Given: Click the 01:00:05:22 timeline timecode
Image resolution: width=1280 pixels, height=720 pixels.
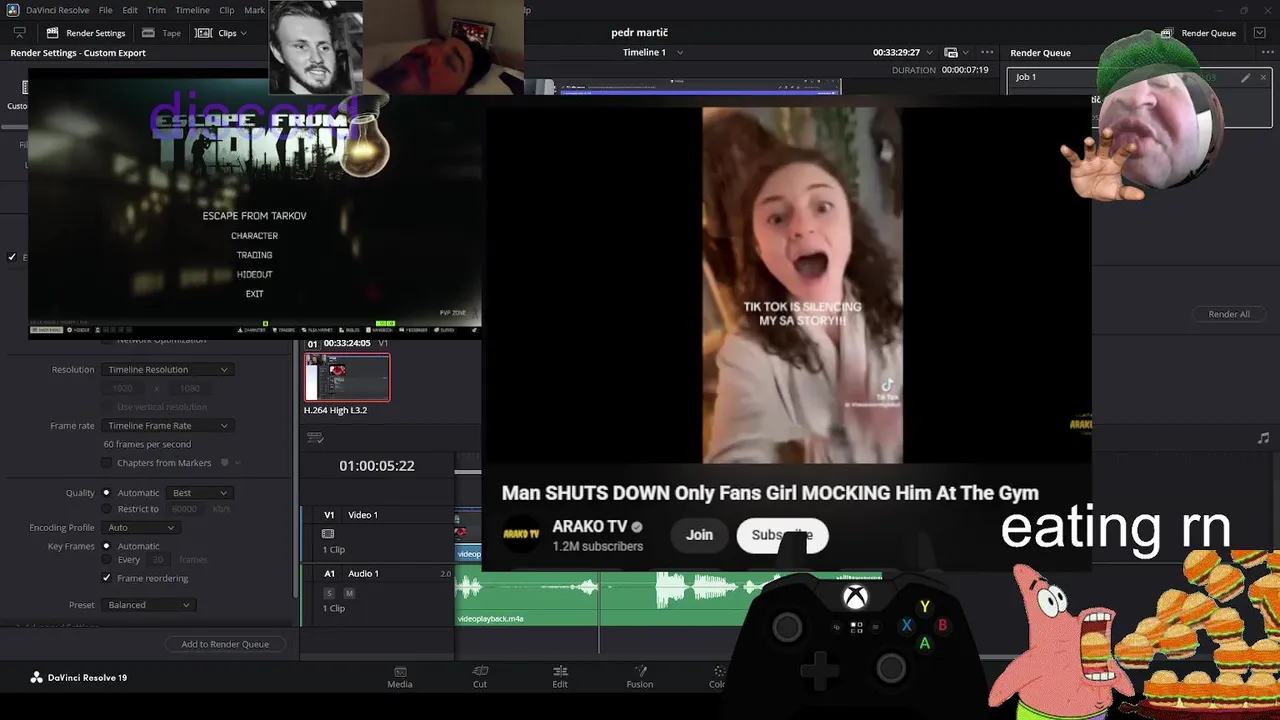Looking at the screenshot, I should pos(376,466).
